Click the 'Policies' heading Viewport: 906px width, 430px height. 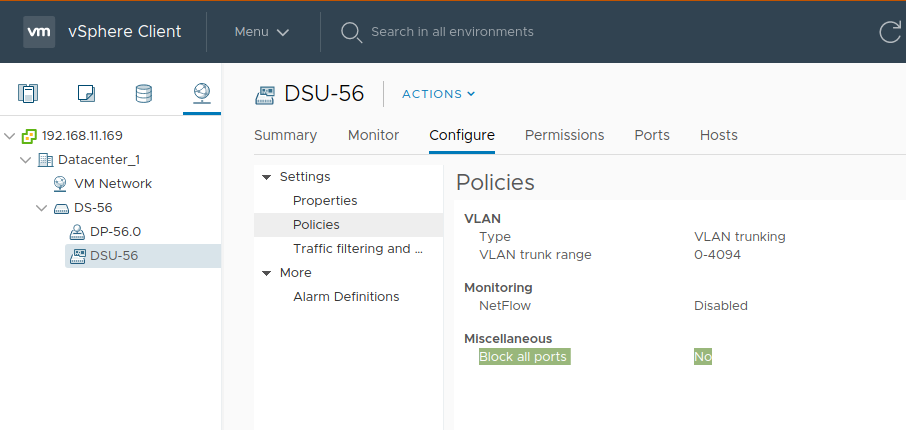pyautogui.click(x=495, y=183)
